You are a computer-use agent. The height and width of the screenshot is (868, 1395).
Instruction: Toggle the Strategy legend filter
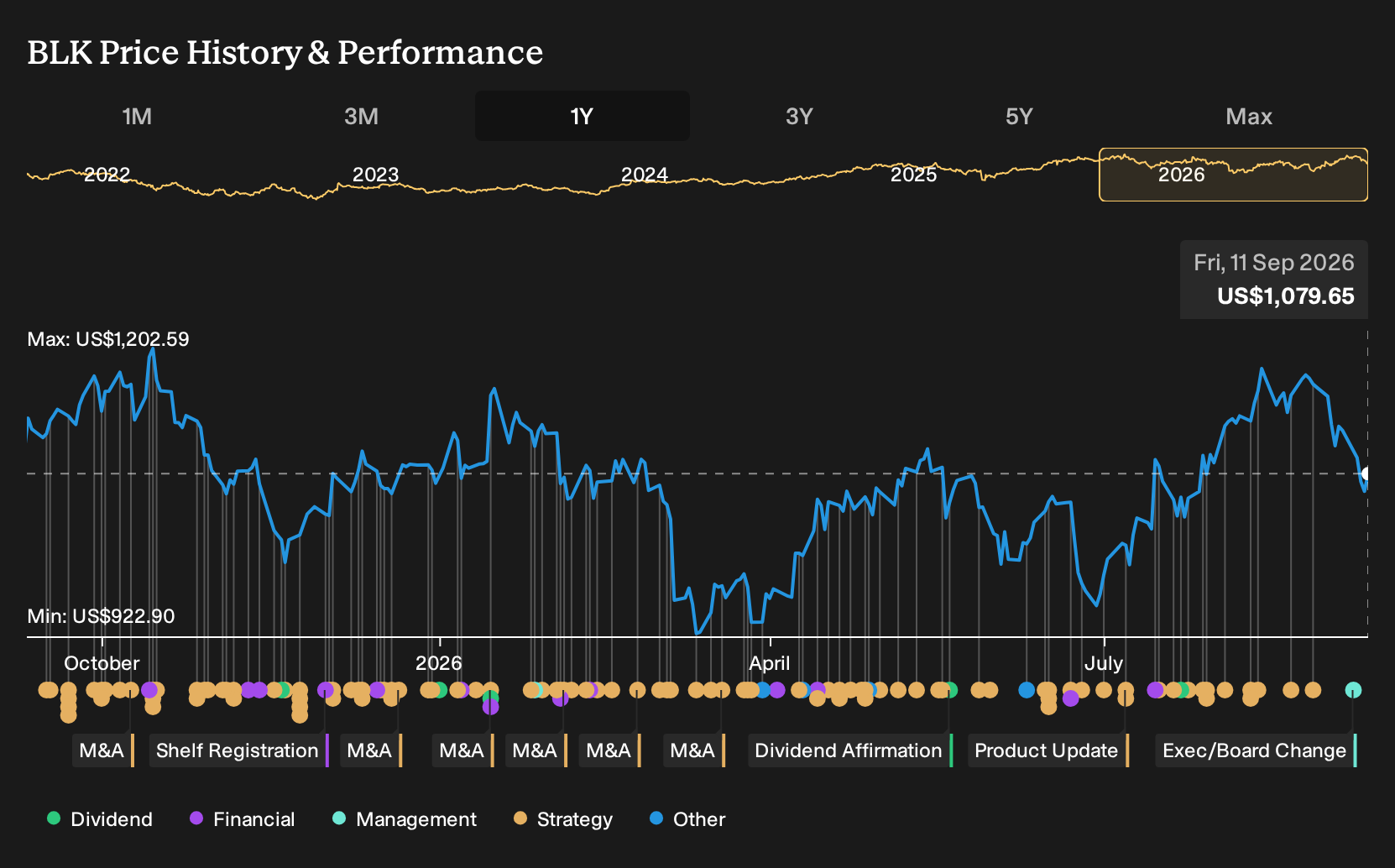point(563,819)
